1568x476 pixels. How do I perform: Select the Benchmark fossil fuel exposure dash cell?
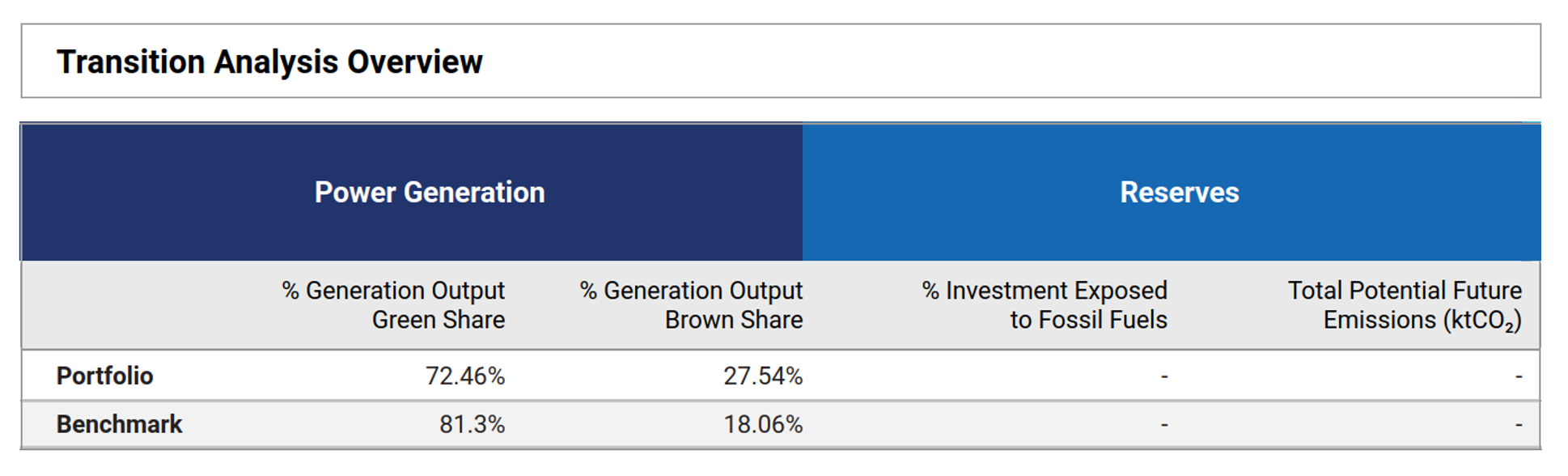click(1164, 424)
